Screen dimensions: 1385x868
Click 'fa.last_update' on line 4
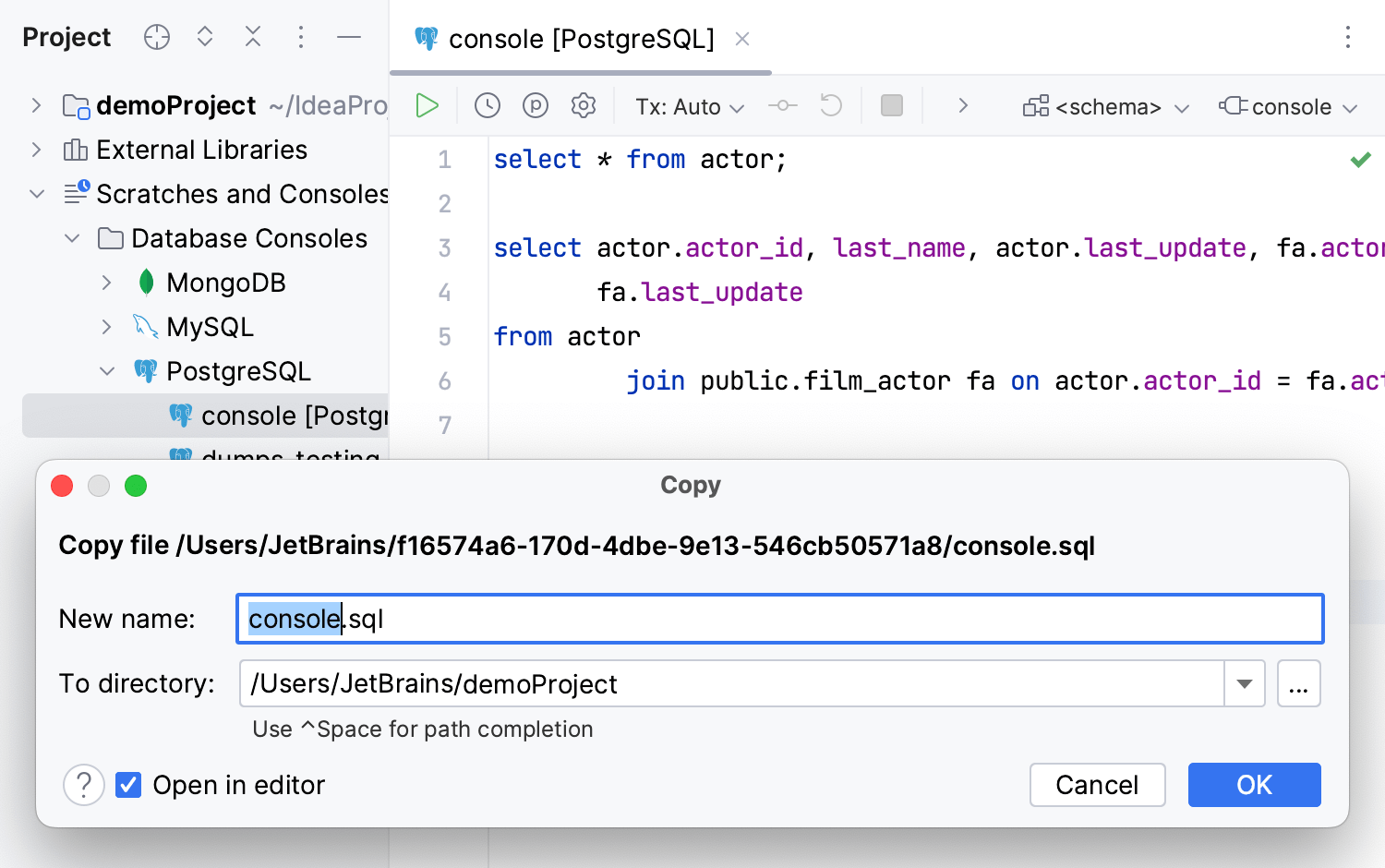point(700,293)
